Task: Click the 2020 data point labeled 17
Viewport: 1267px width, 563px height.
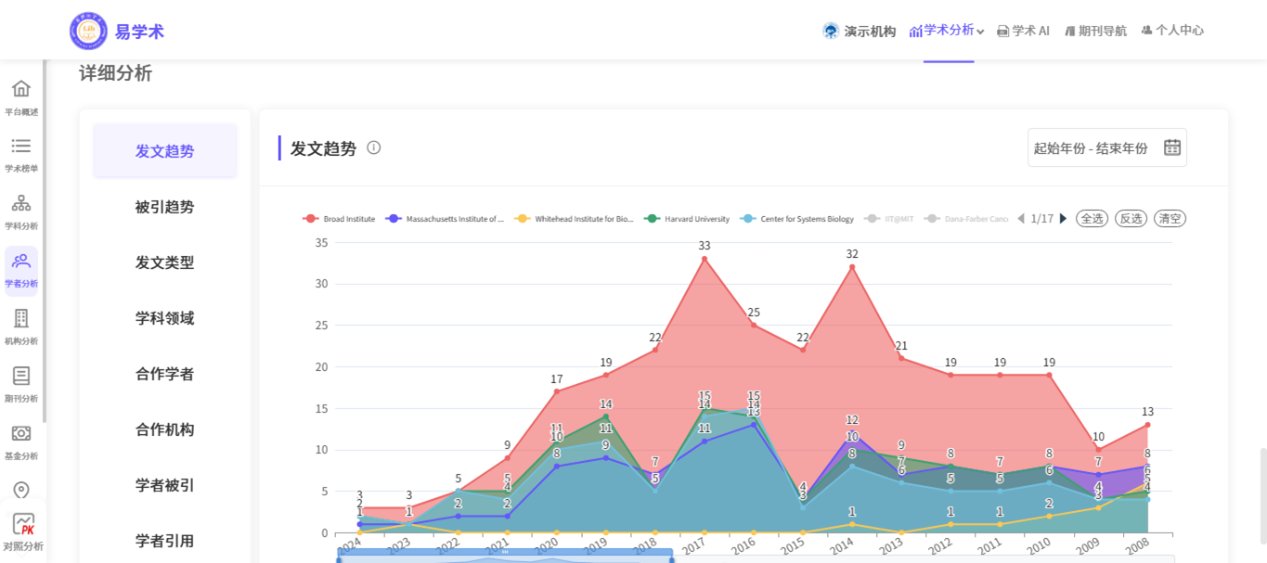Action: [x=556, y=392]
